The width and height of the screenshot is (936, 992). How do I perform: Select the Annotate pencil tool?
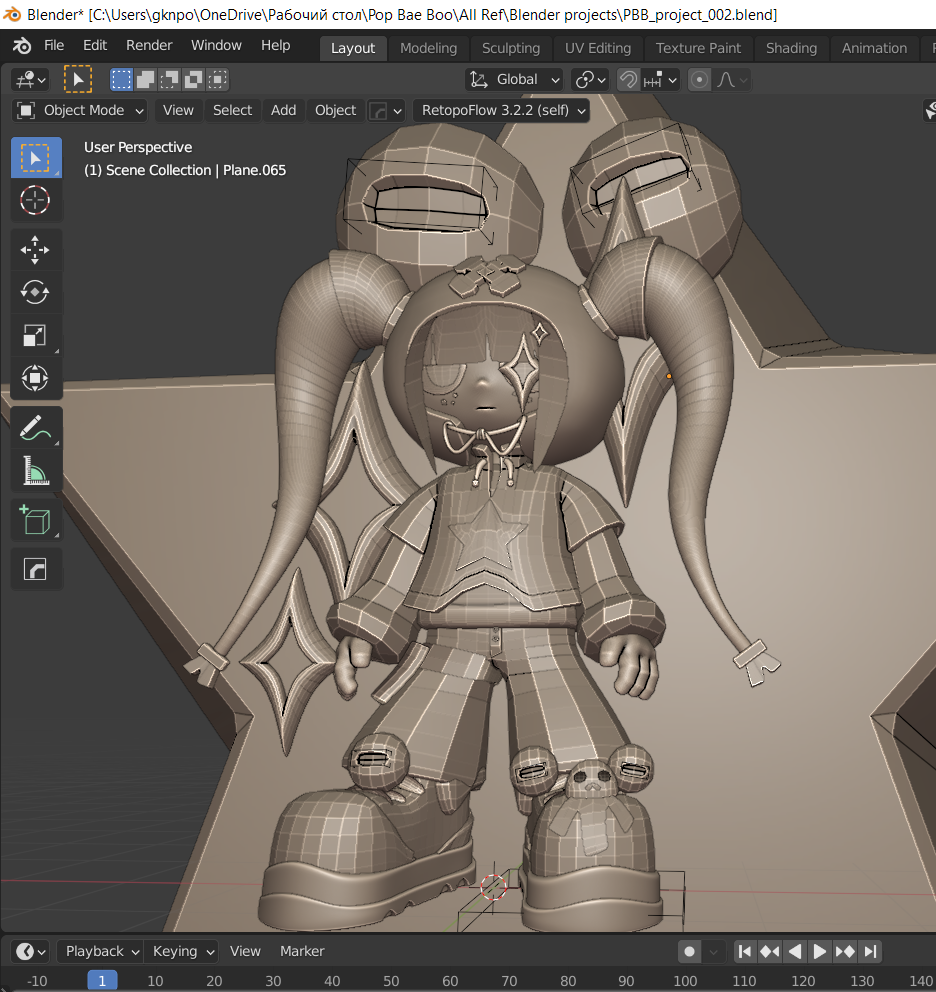coord(36,428)
